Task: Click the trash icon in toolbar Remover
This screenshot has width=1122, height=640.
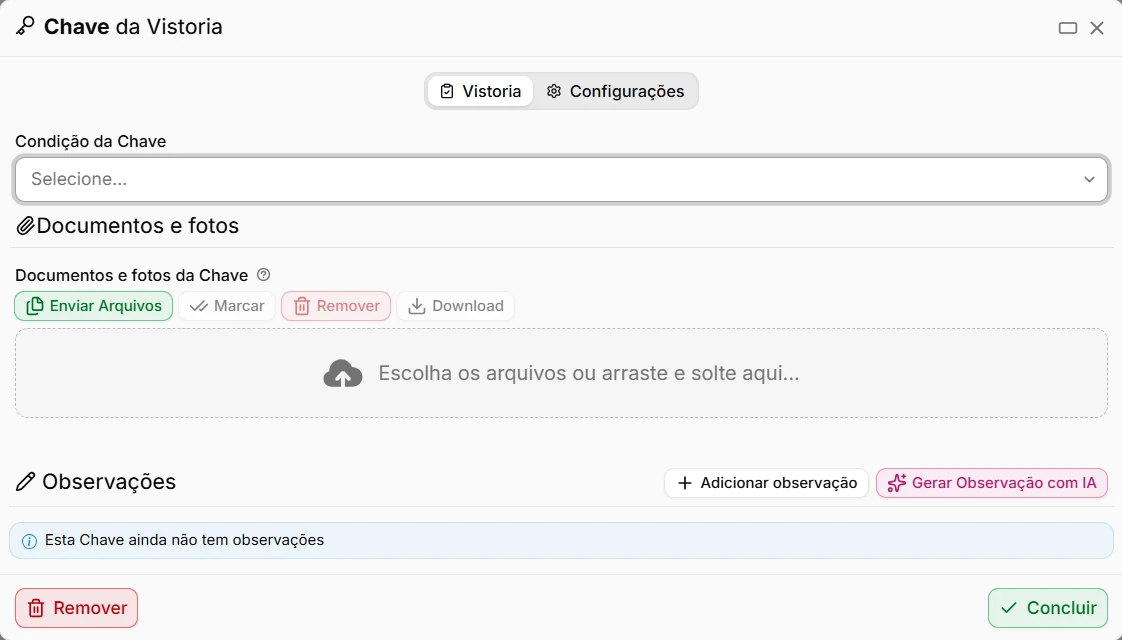Action: 302,306
